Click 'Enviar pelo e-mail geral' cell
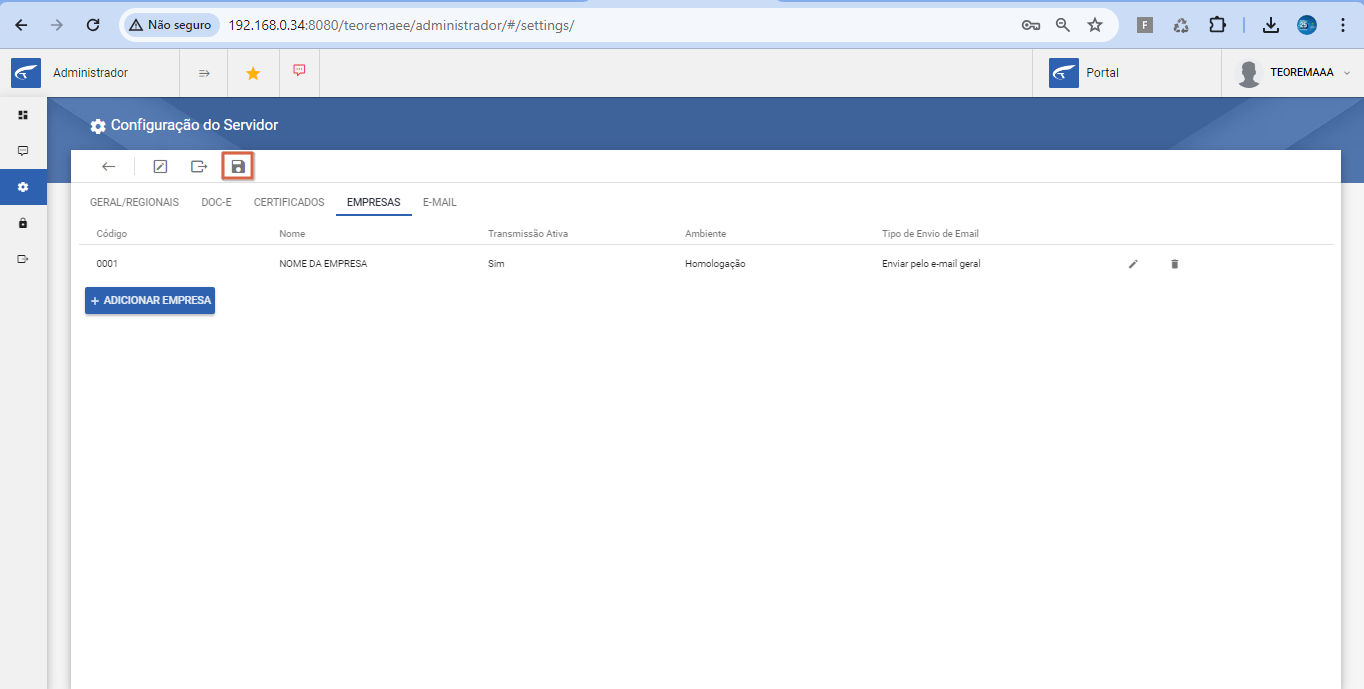 pos(931,264)
